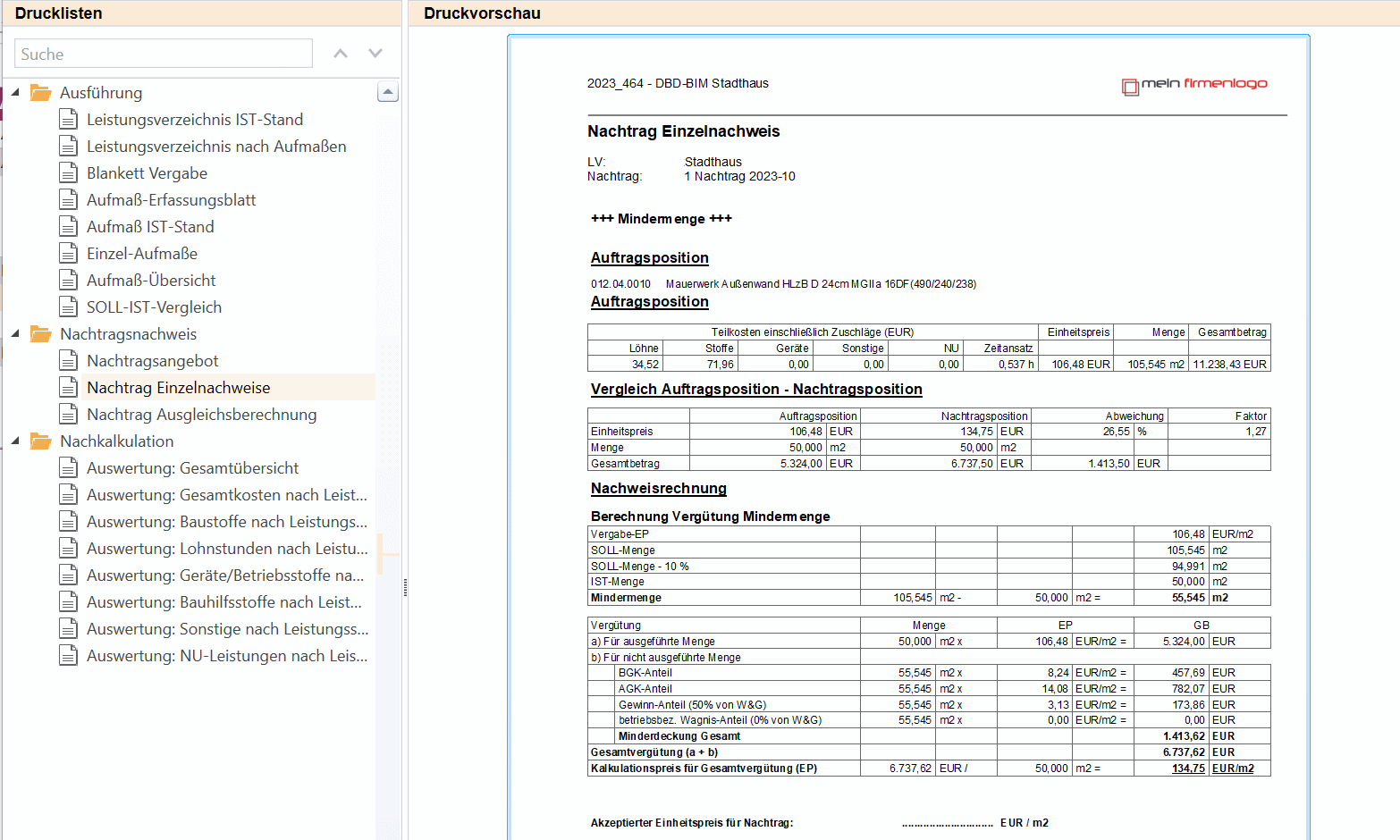Click document icon beside Auswertung: Gesamtübersicht

[x=68, y=467]
